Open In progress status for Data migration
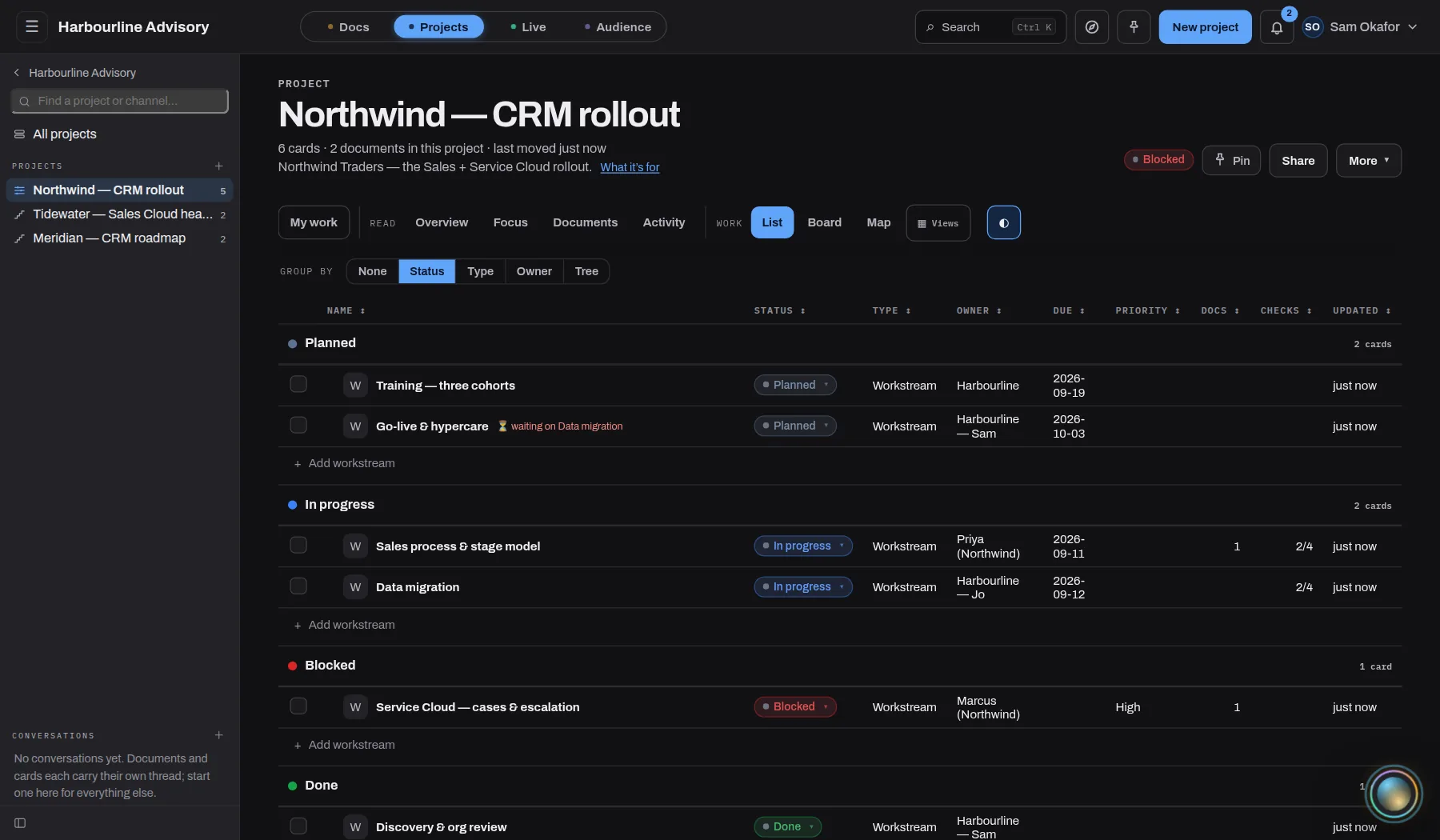Image resolution: width=1440 pixels, height=840 pixels. coord(803,586)
